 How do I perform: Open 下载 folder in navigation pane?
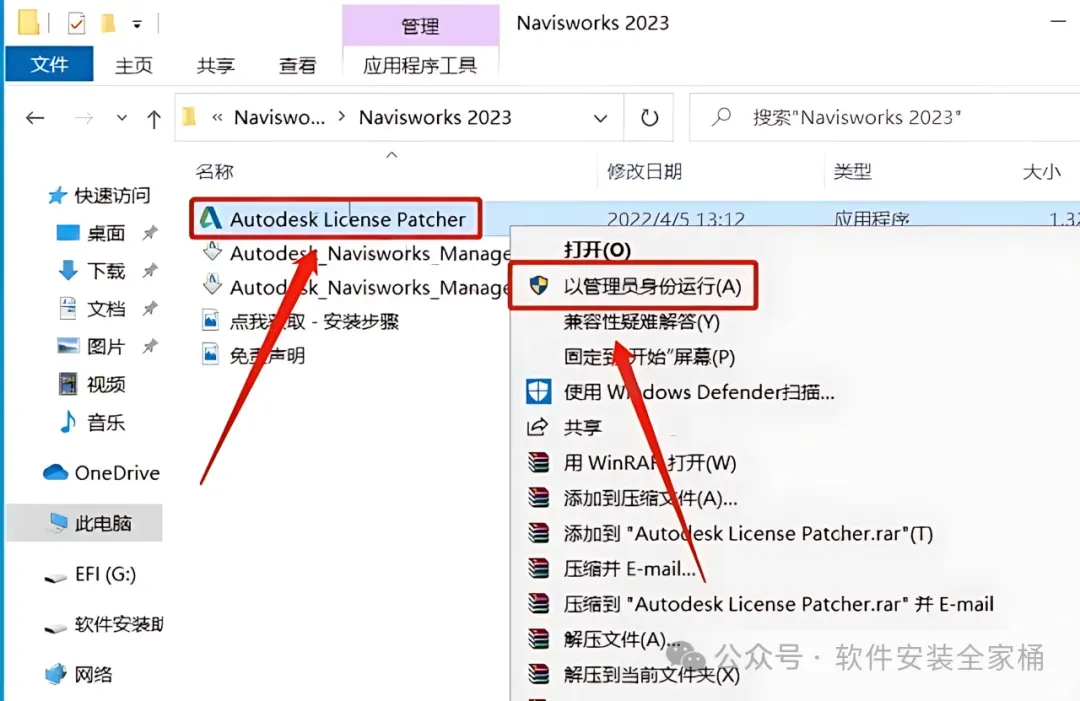tap(105, 271)
